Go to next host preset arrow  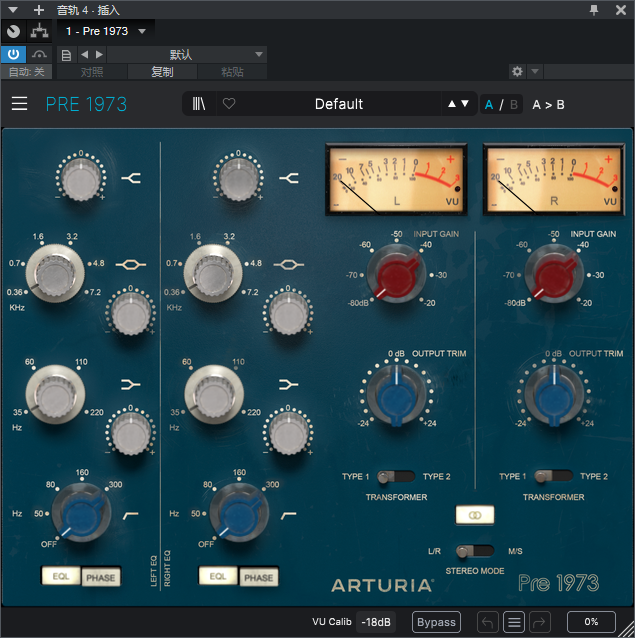99,54
